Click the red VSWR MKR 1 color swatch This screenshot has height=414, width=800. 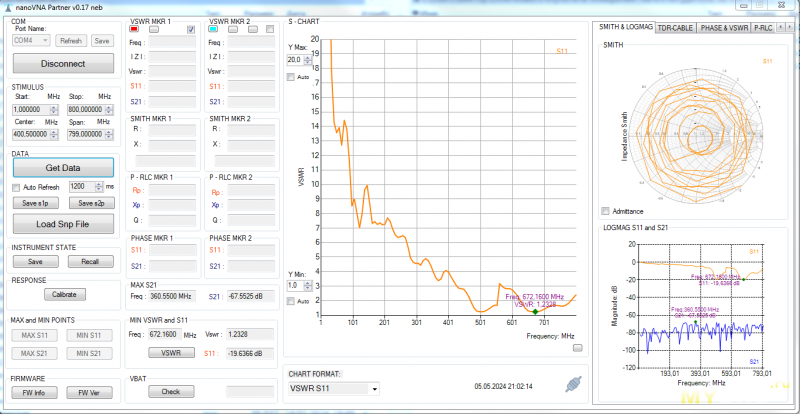[136, 30]
